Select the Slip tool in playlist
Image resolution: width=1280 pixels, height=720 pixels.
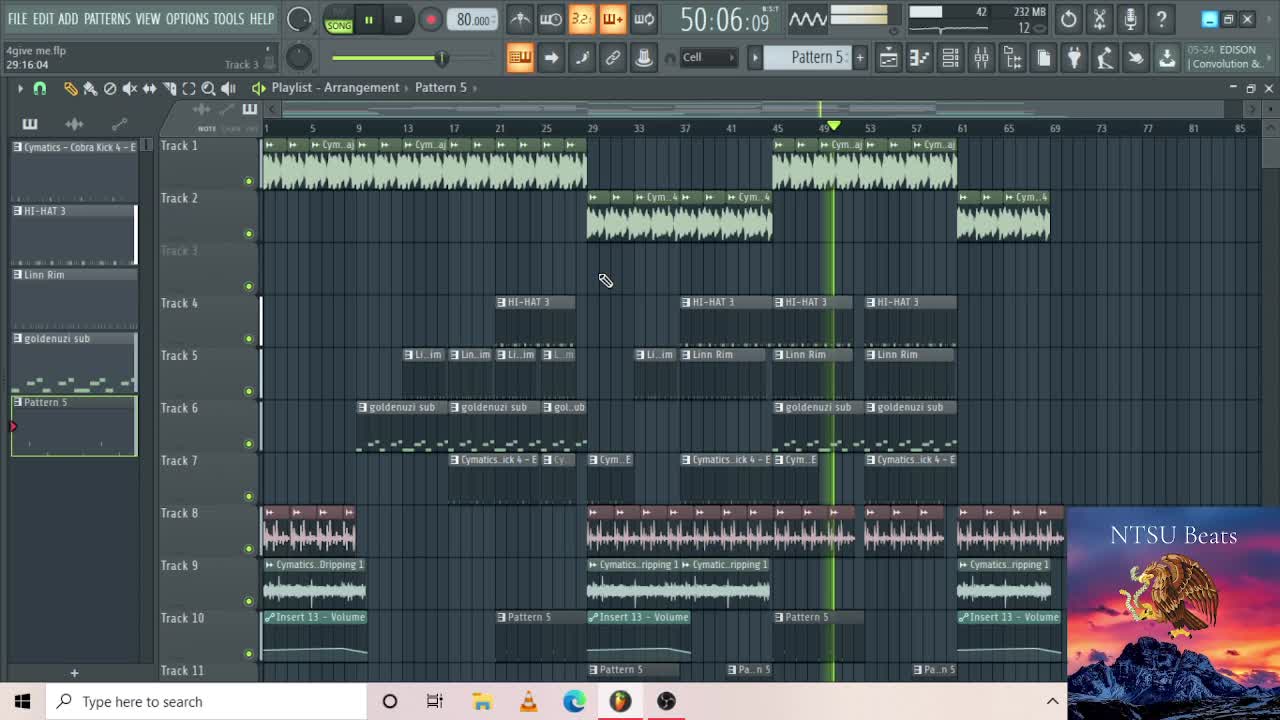(150, 88)
